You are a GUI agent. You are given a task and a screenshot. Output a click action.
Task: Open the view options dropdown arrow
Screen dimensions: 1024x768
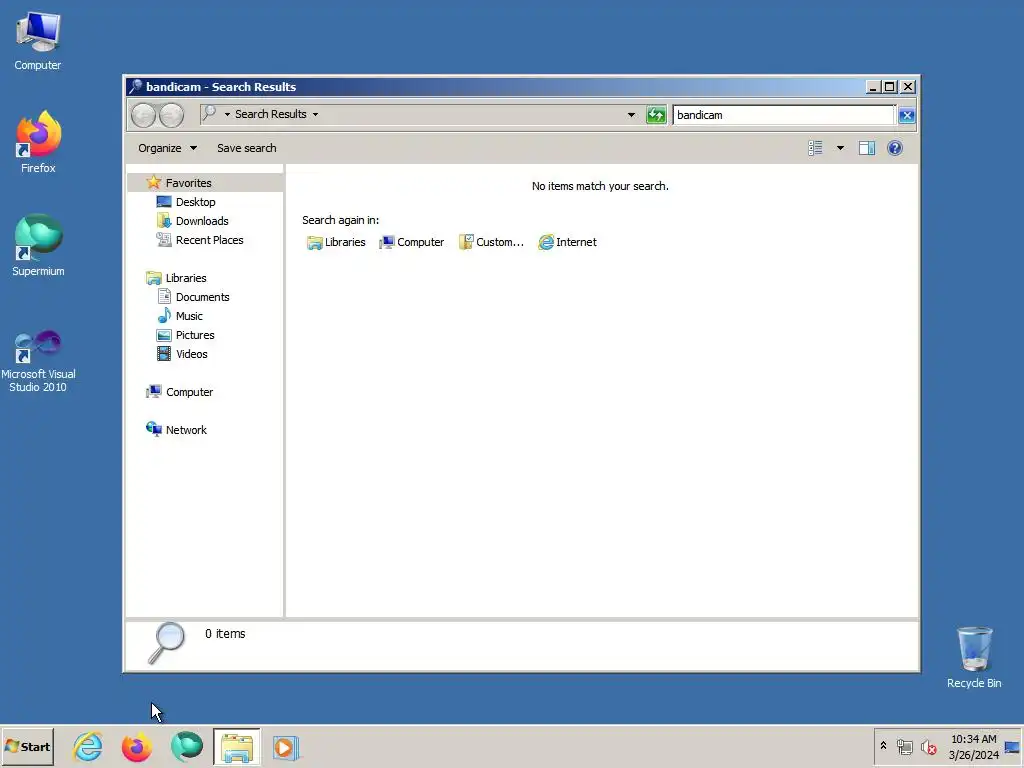pos(840,148)
